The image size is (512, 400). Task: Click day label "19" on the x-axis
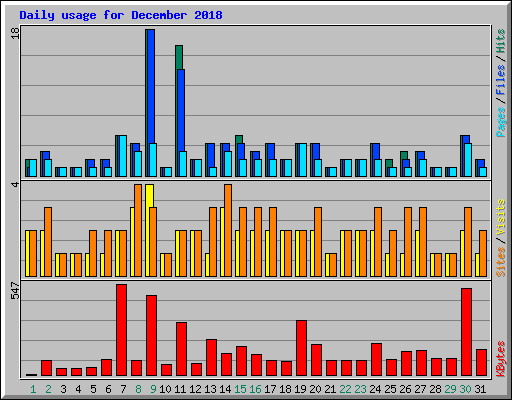coord(300,389)
